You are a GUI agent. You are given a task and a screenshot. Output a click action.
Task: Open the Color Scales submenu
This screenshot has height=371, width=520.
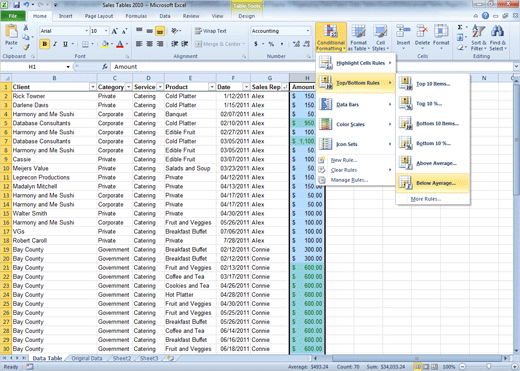click(356, 124)
